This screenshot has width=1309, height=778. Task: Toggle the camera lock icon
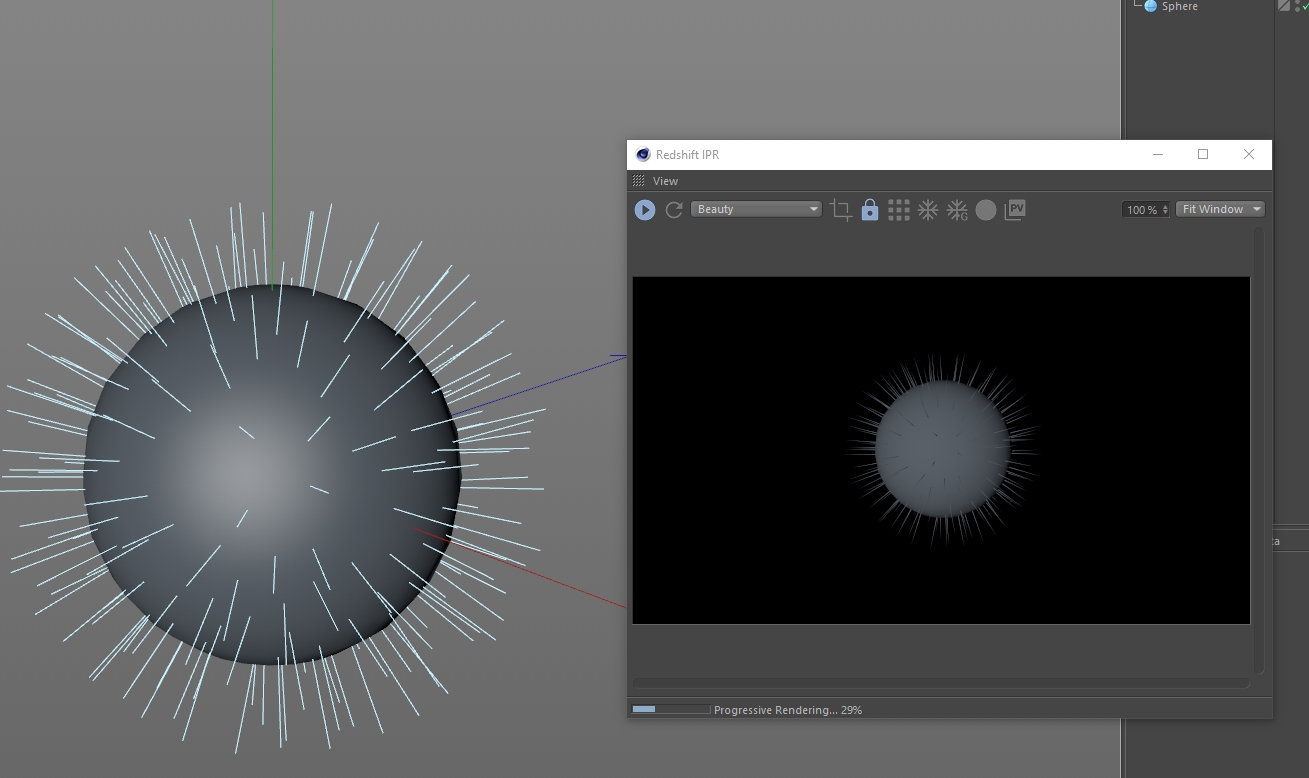click(870, 210)
